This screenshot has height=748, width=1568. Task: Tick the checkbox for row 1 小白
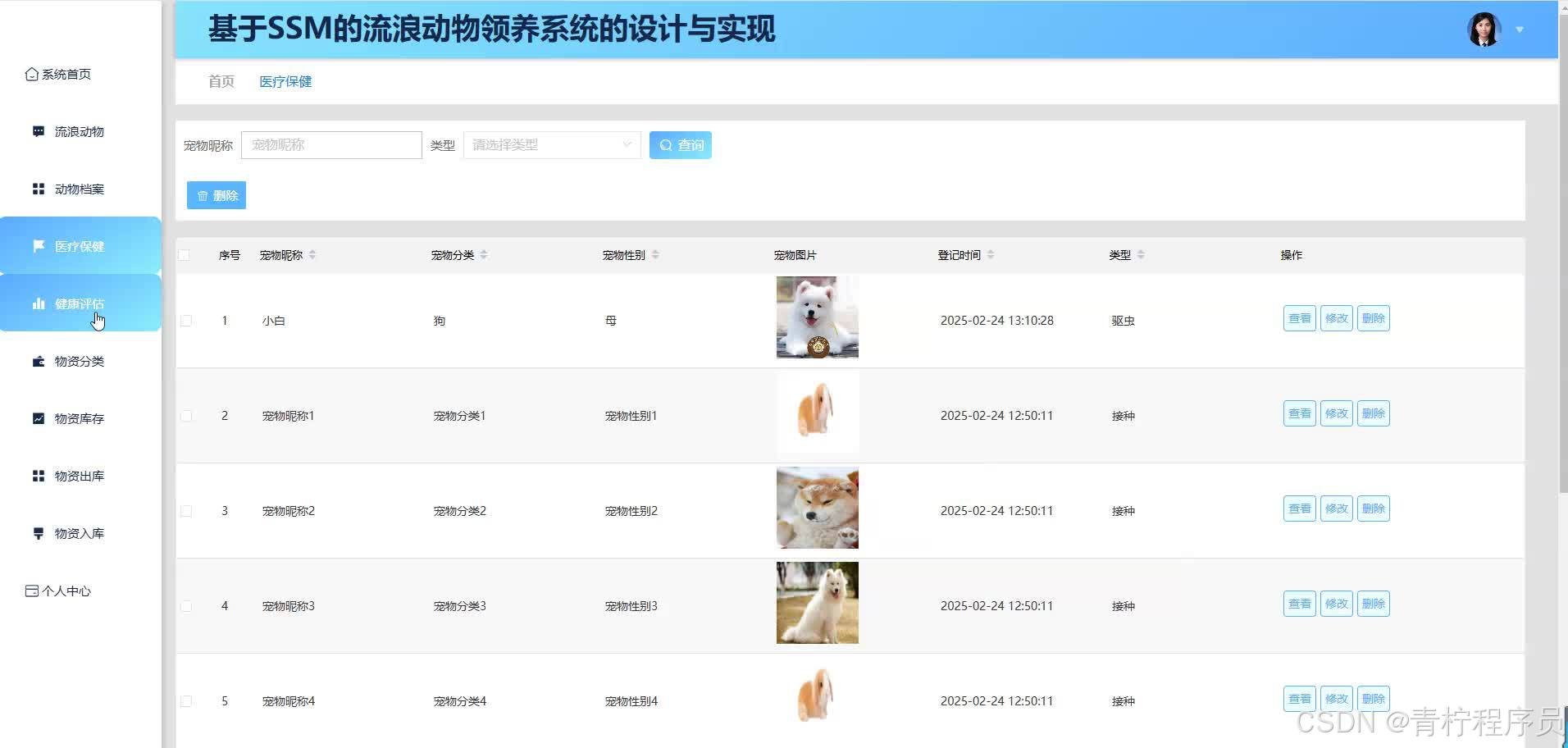pyautogui.click(x=185, y=321)
